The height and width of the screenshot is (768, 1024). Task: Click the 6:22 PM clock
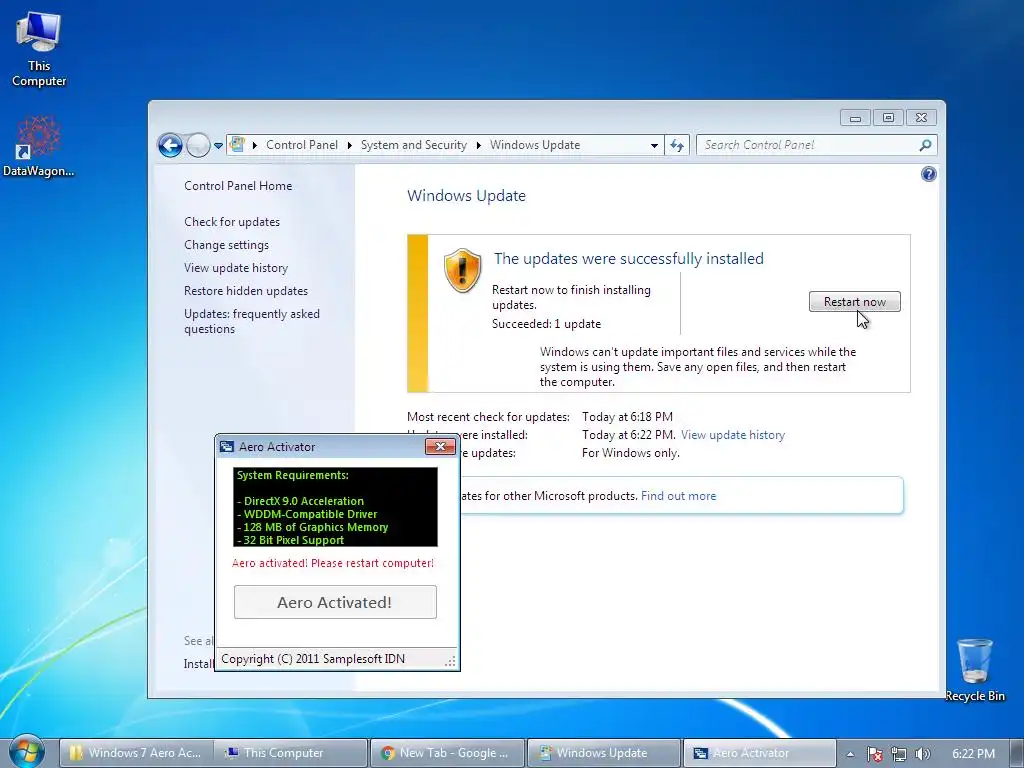973,754
